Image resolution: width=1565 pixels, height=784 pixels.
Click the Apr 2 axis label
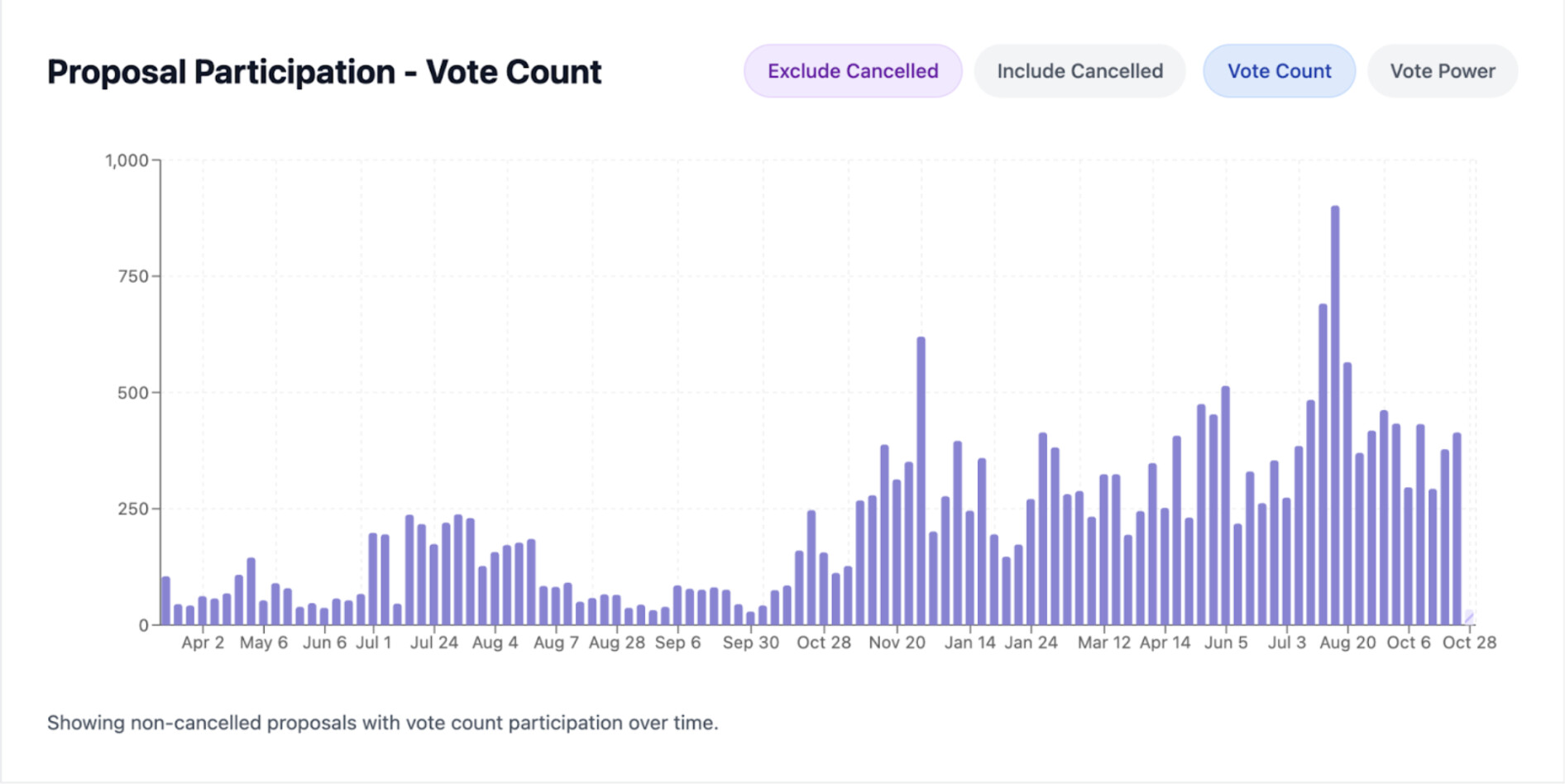pos(203,643)
